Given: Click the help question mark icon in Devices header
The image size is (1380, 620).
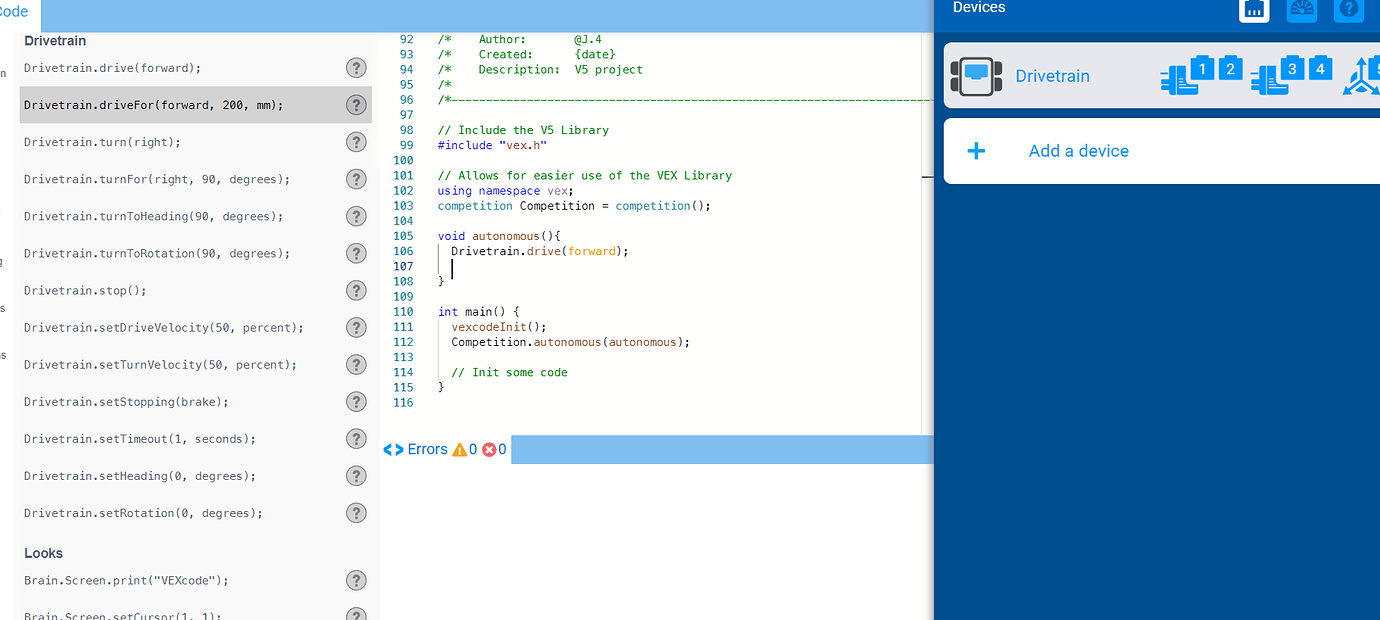Looking at the screenshot, I should (1348, 11).
